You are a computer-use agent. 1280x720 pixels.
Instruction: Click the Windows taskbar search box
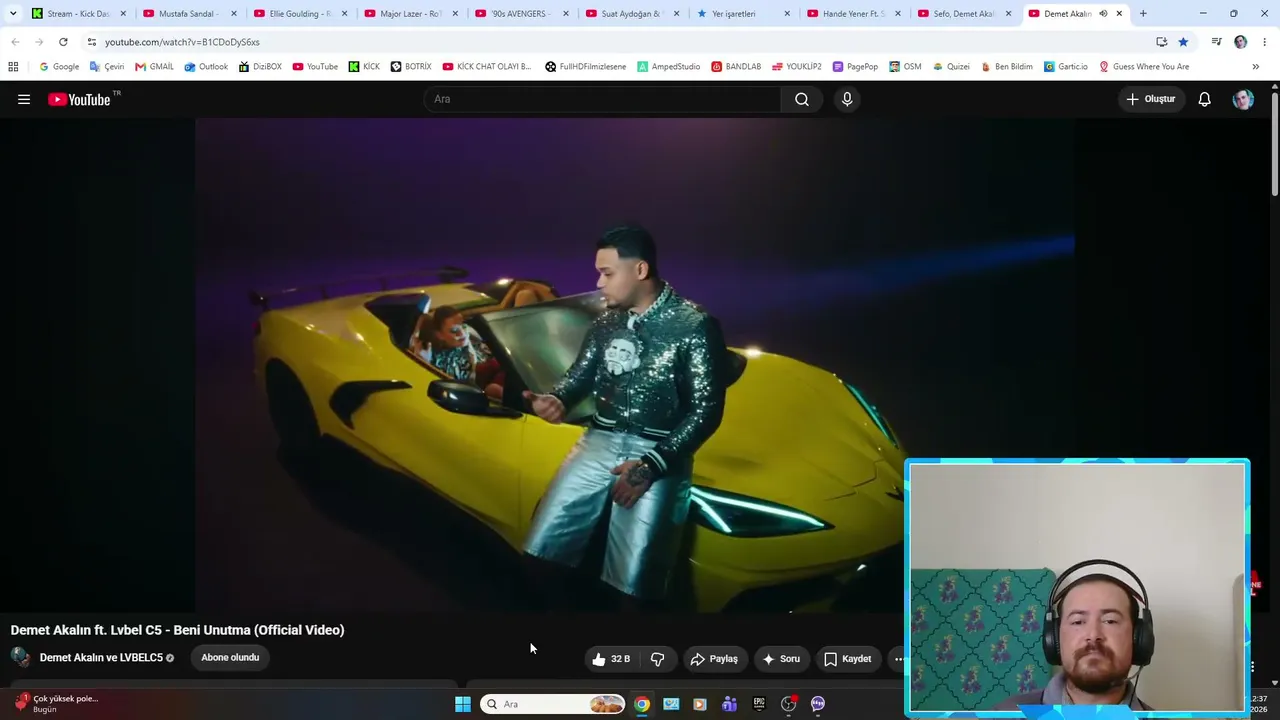[552, 704]
